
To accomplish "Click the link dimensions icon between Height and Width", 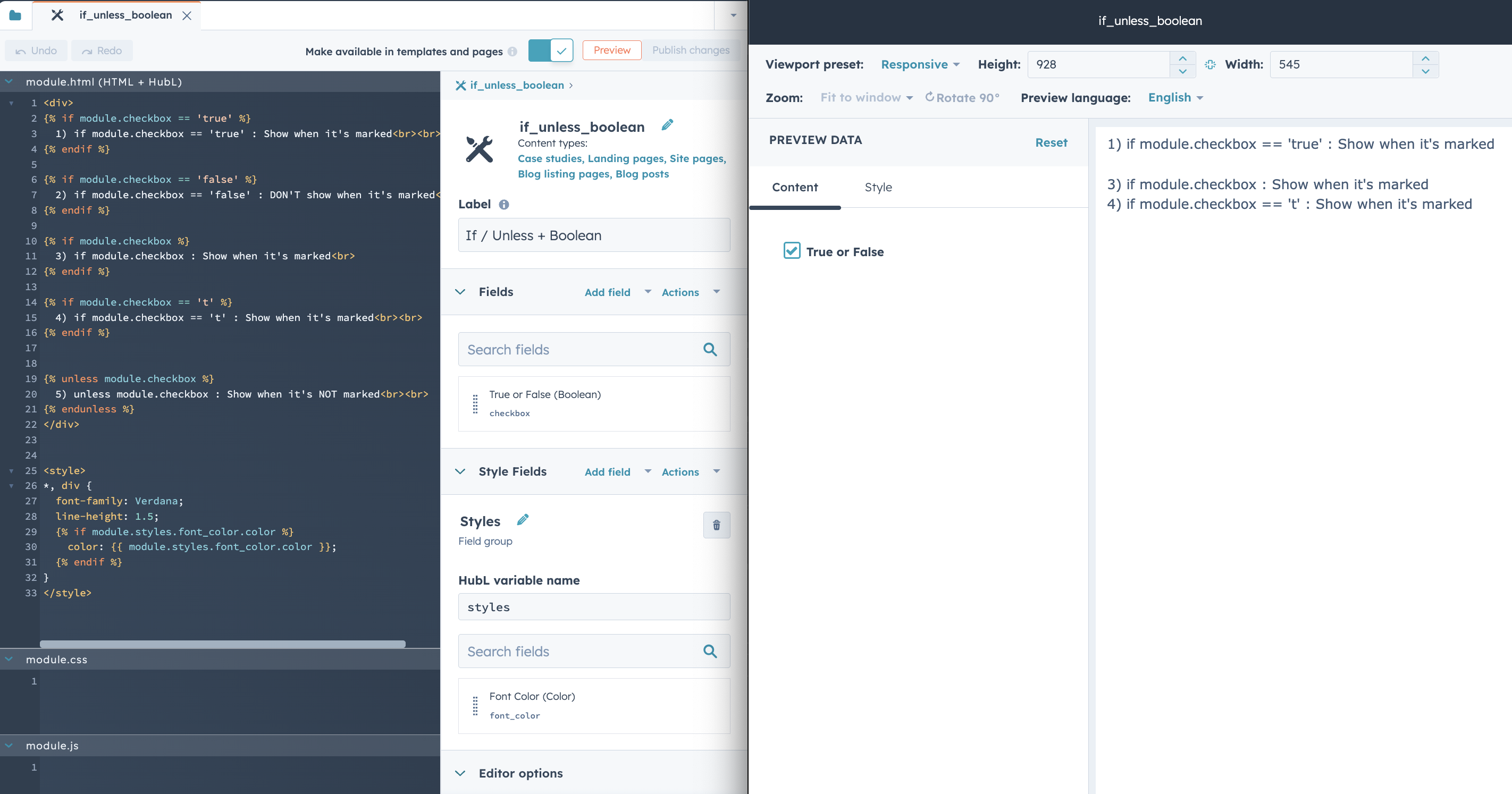I will [x=1209, y=64].
